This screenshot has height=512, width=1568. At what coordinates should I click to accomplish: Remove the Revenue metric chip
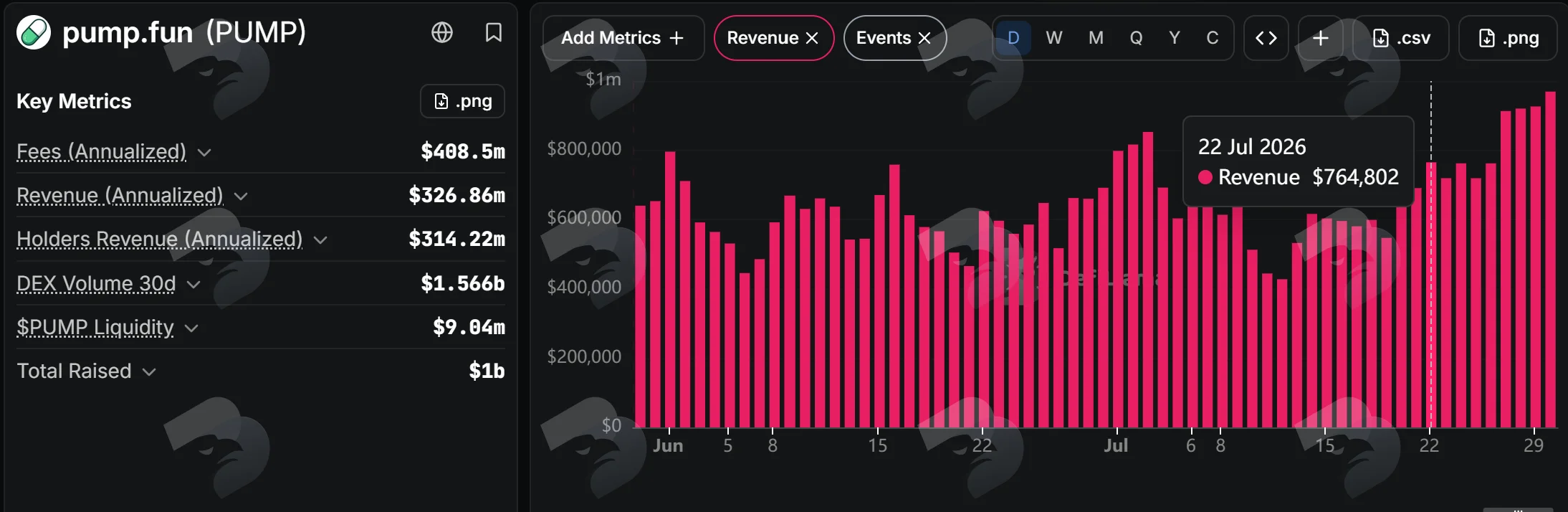point(812,38)
